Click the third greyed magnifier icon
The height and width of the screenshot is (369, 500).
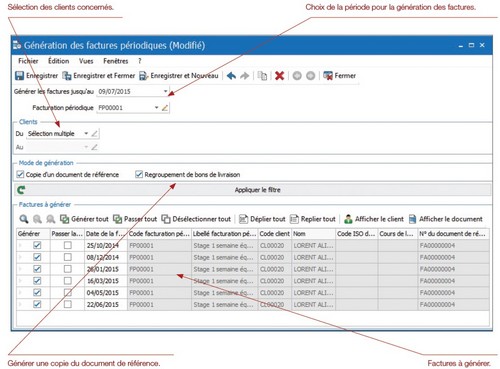tap(51, 219)
